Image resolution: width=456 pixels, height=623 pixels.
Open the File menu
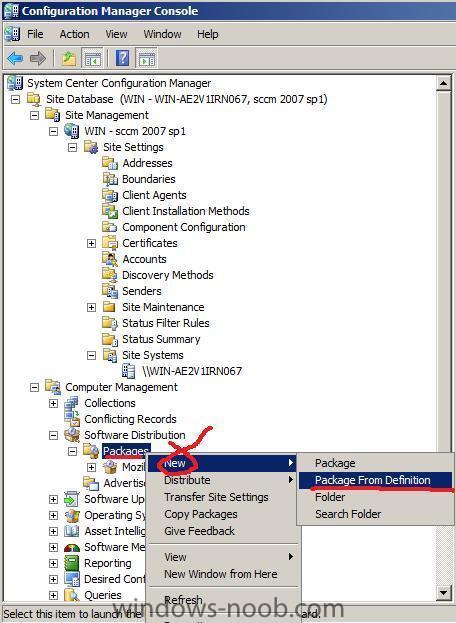tap(35, 34)
